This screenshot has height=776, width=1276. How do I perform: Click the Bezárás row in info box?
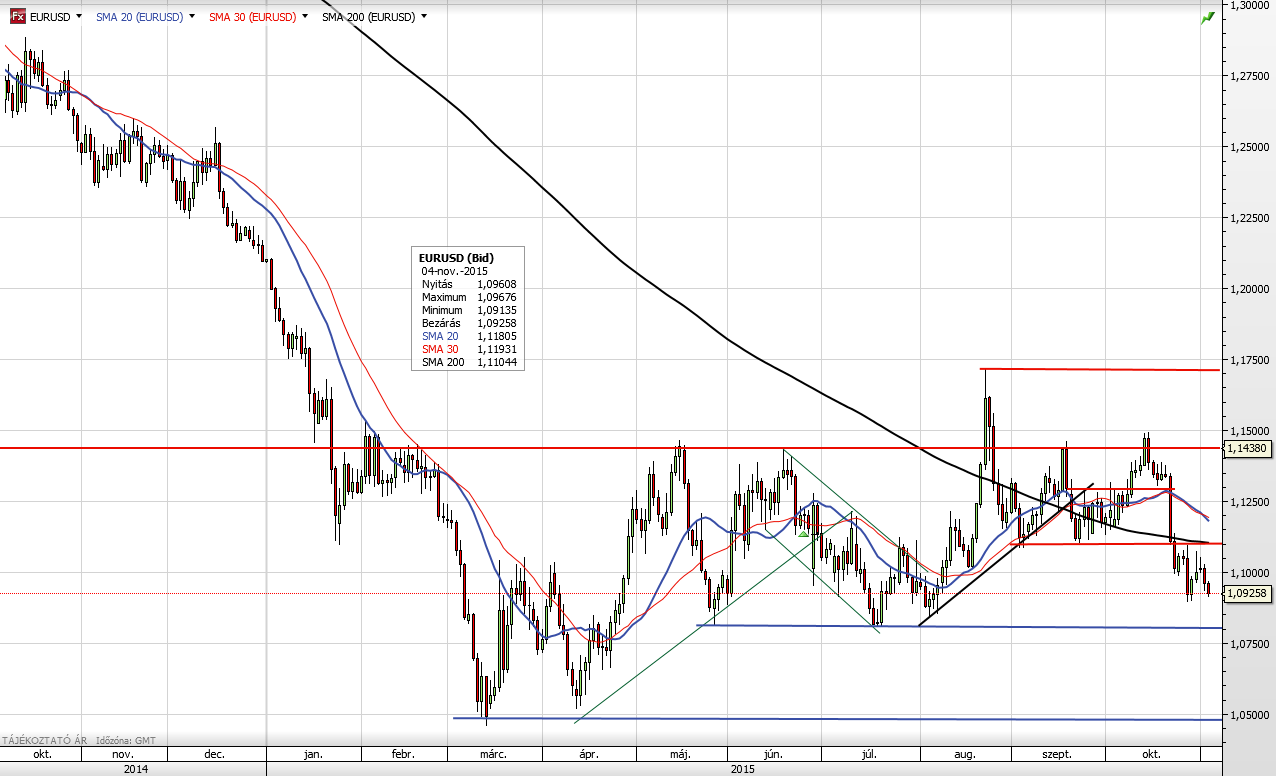pyautogui.click(x=467, y=323)
